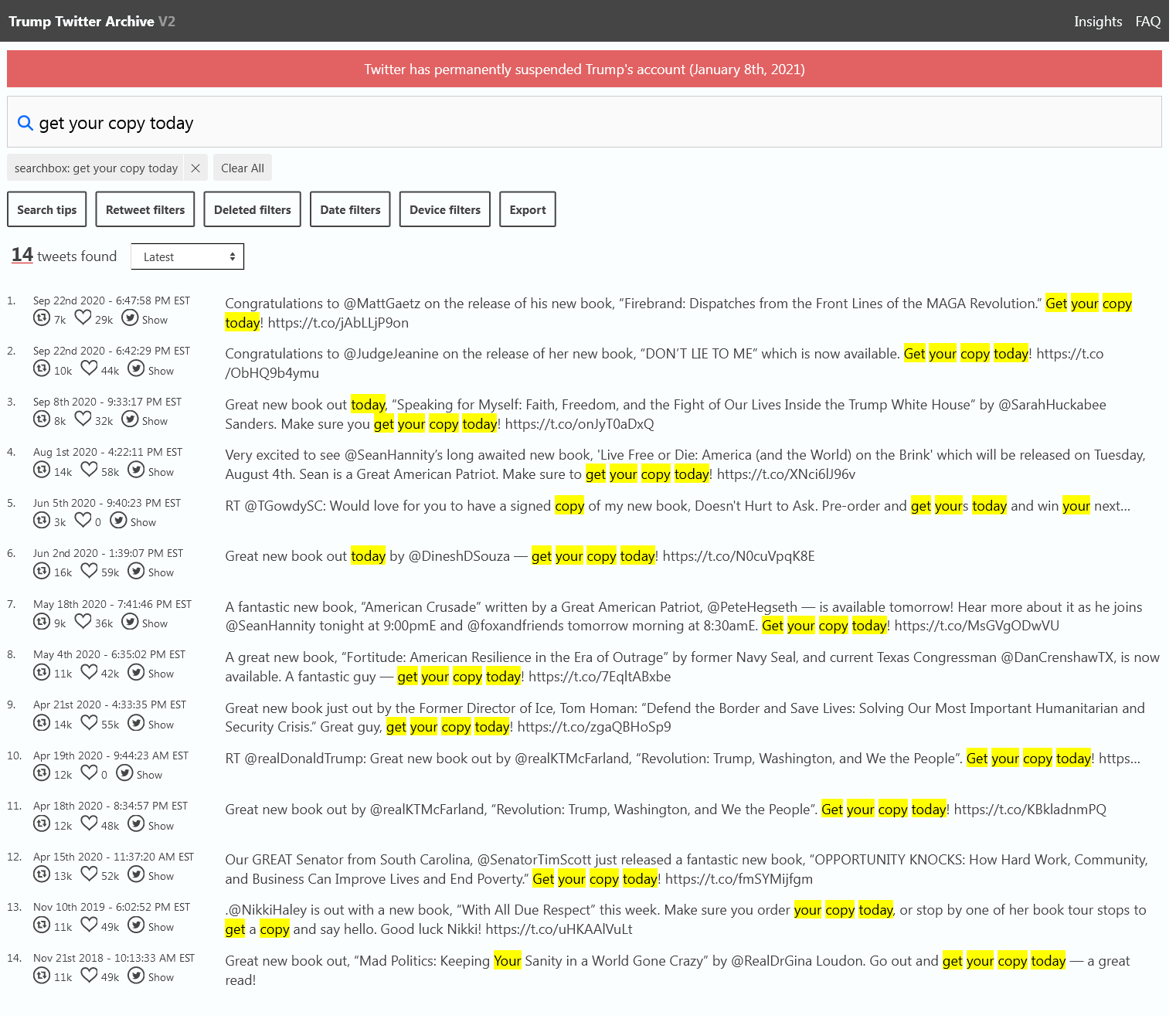
Task: Click the heart icon showing 32k likes
Action: [x=83, y=419]
